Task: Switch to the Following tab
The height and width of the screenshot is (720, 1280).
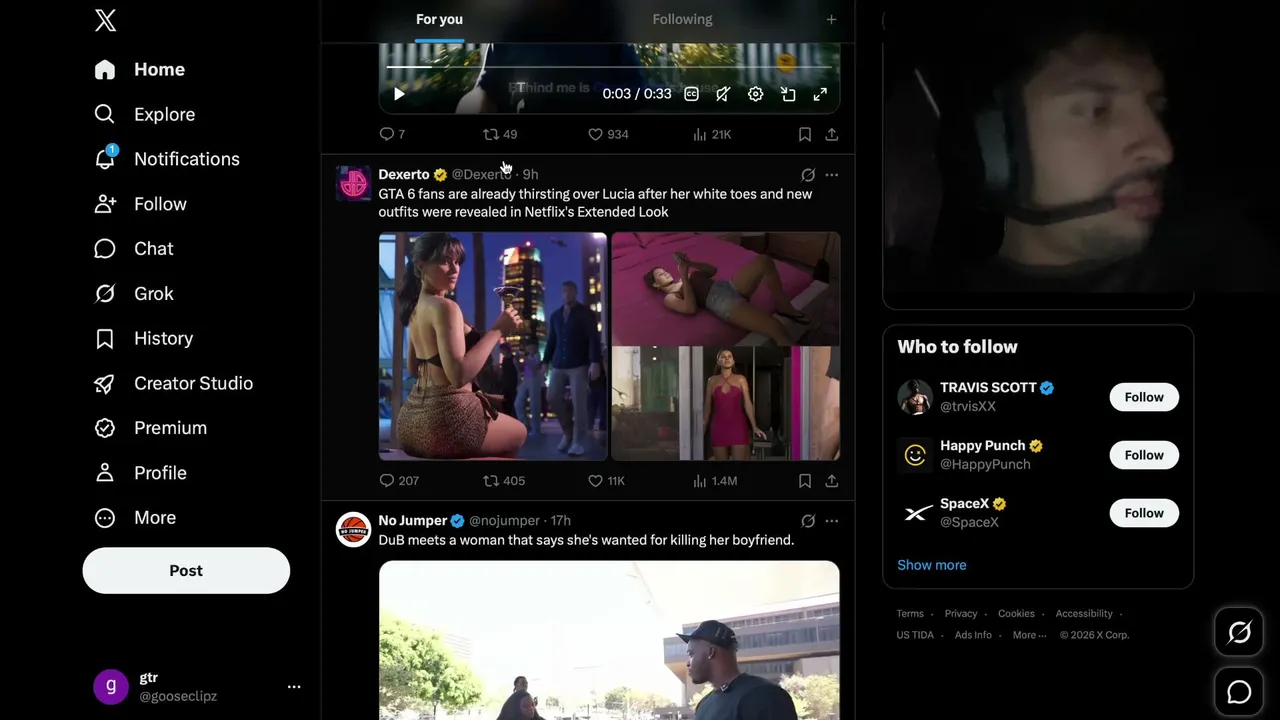Action: click(x=682, y=19)
